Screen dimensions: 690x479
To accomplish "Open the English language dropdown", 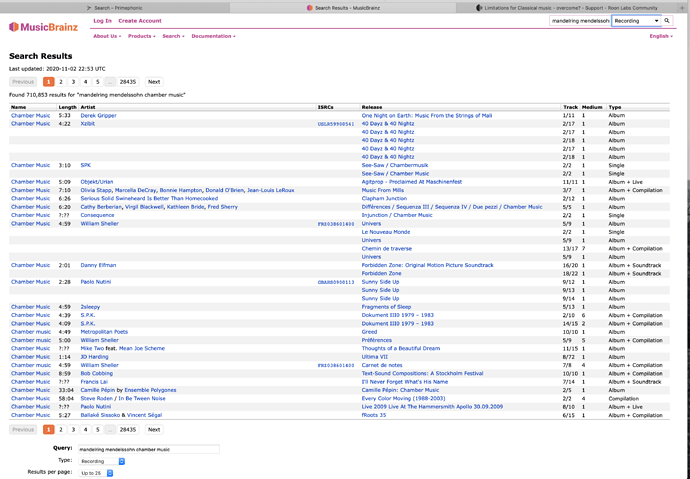I will (661, 36).
